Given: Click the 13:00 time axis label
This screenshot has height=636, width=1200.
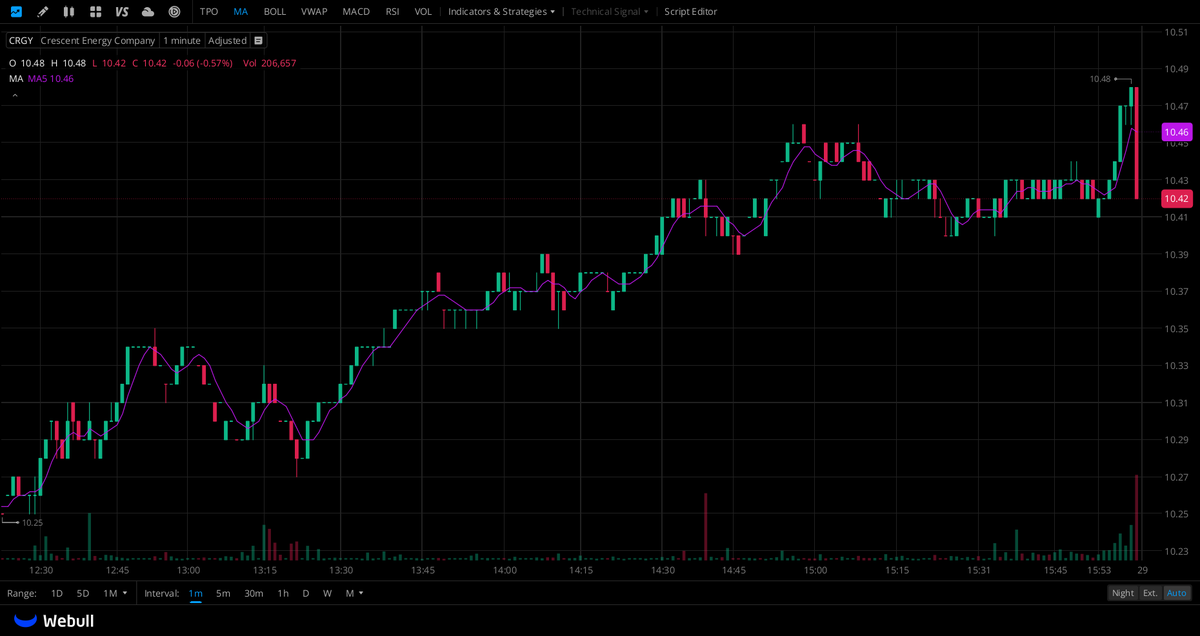Looking at the screenshot, I should 188,570.
